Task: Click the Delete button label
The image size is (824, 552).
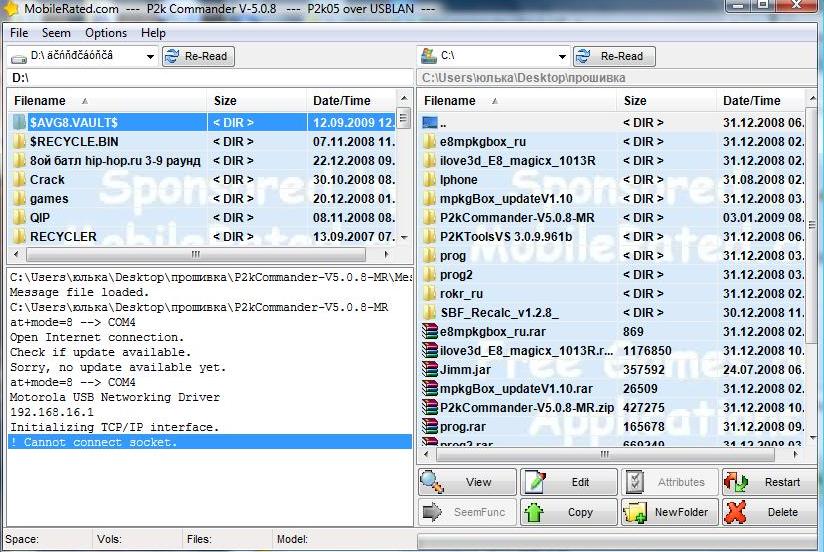Action: (782, 512)
